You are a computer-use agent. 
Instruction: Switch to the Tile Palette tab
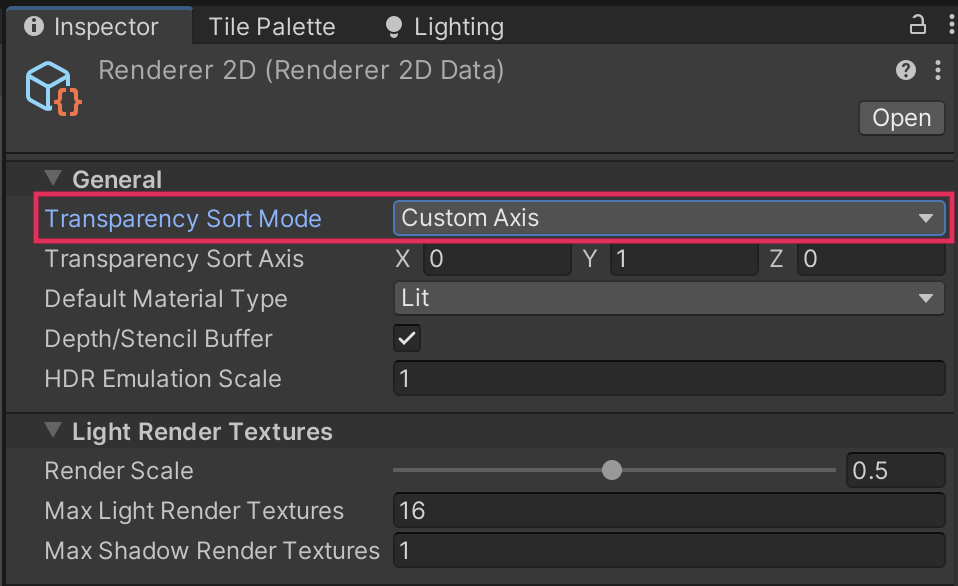(272, 27)
